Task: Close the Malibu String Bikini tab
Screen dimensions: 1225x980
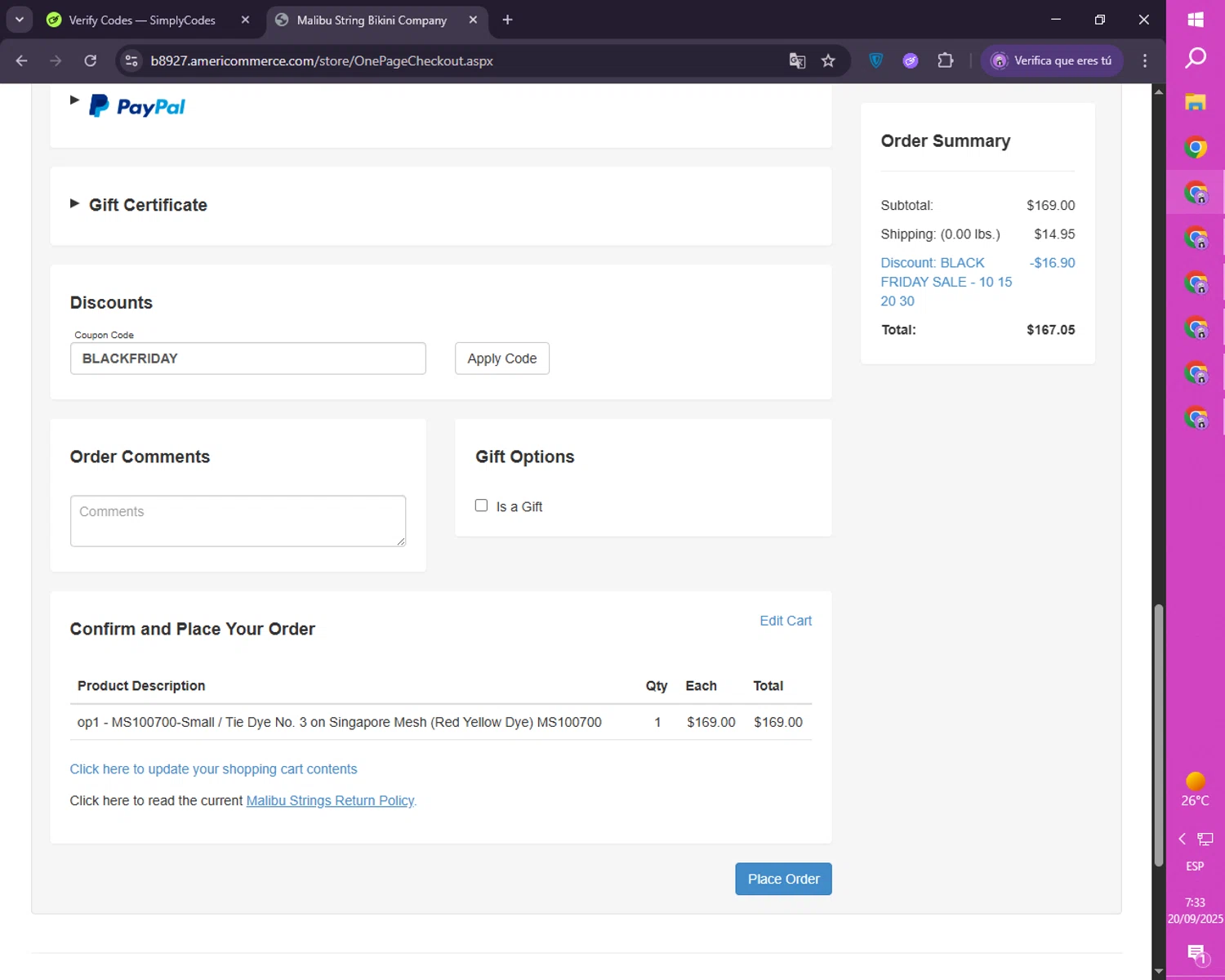Action: pos(473,20)
